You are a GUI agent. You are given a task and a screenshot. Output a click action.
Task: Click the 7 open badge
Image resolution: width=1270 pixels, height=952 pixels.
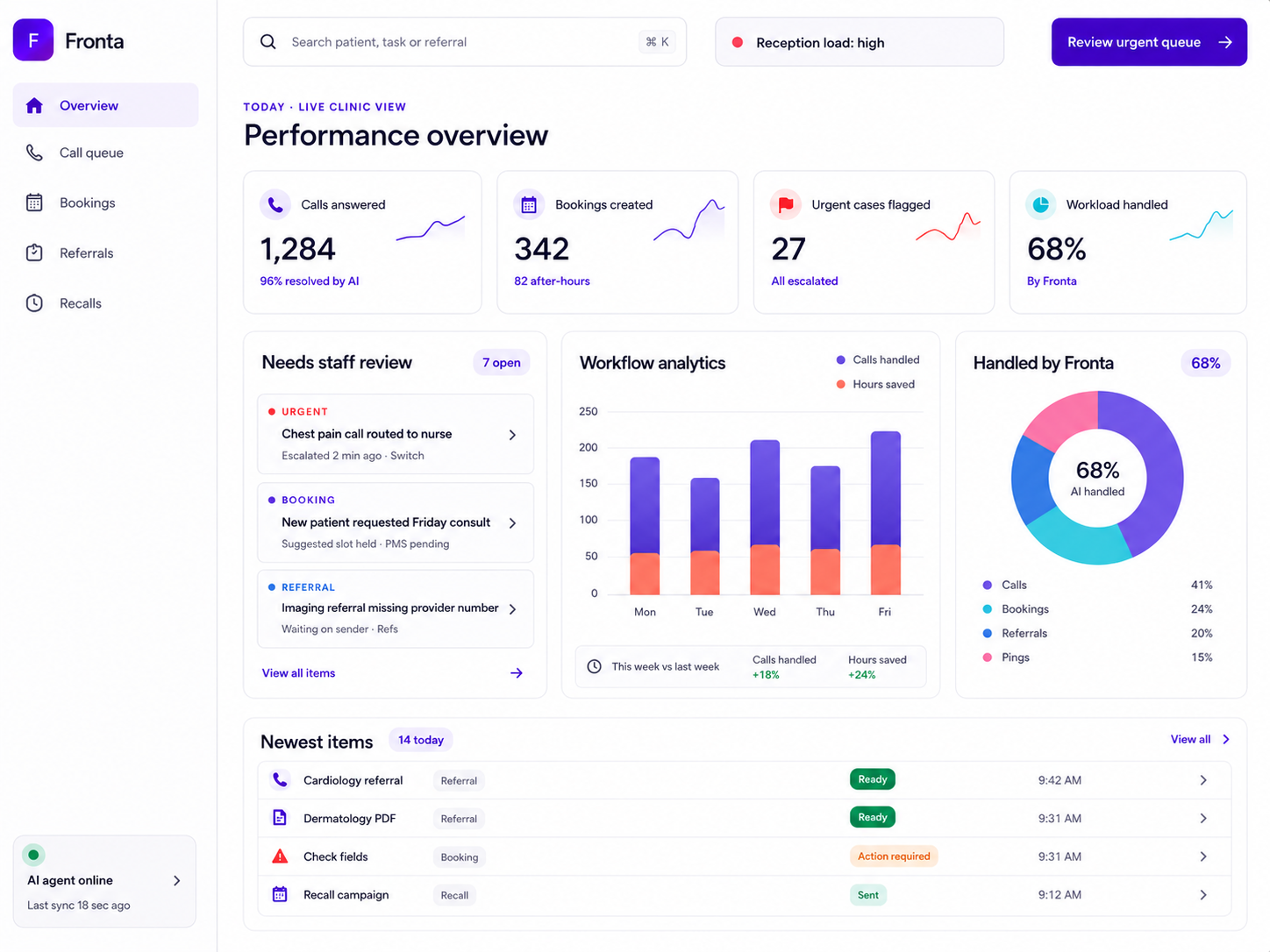pyautogui.click(x=502, y=363)
